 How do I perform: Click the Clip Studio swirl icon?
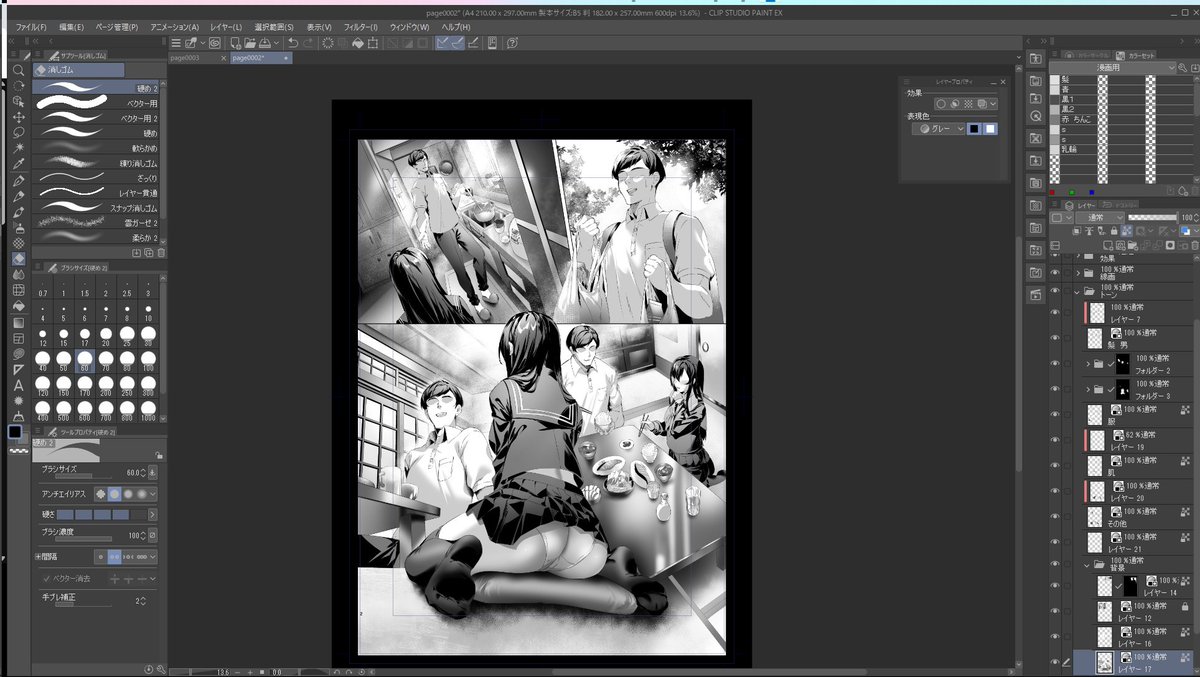point(214,43)
